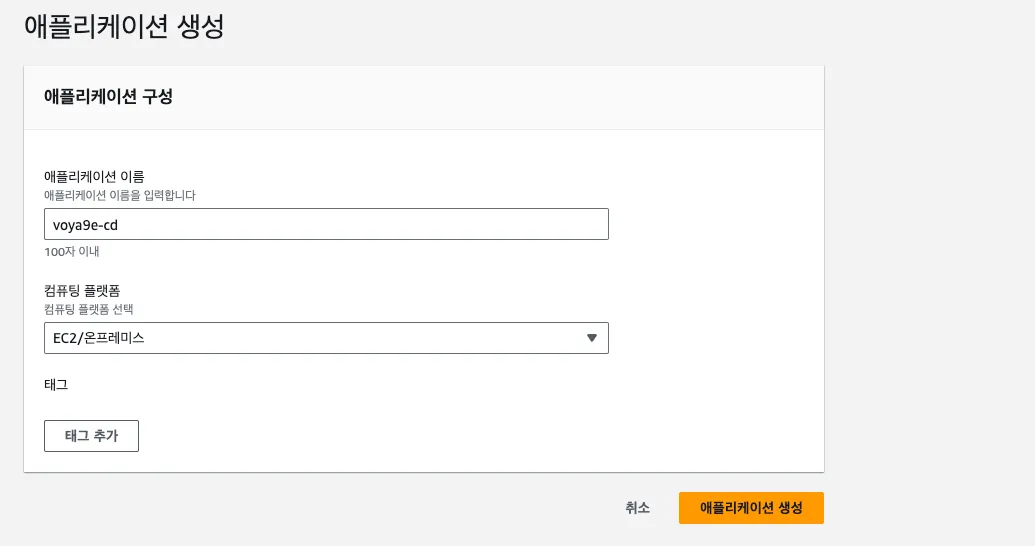Click the 100자 이내 hint text

(x=72, y=252)
